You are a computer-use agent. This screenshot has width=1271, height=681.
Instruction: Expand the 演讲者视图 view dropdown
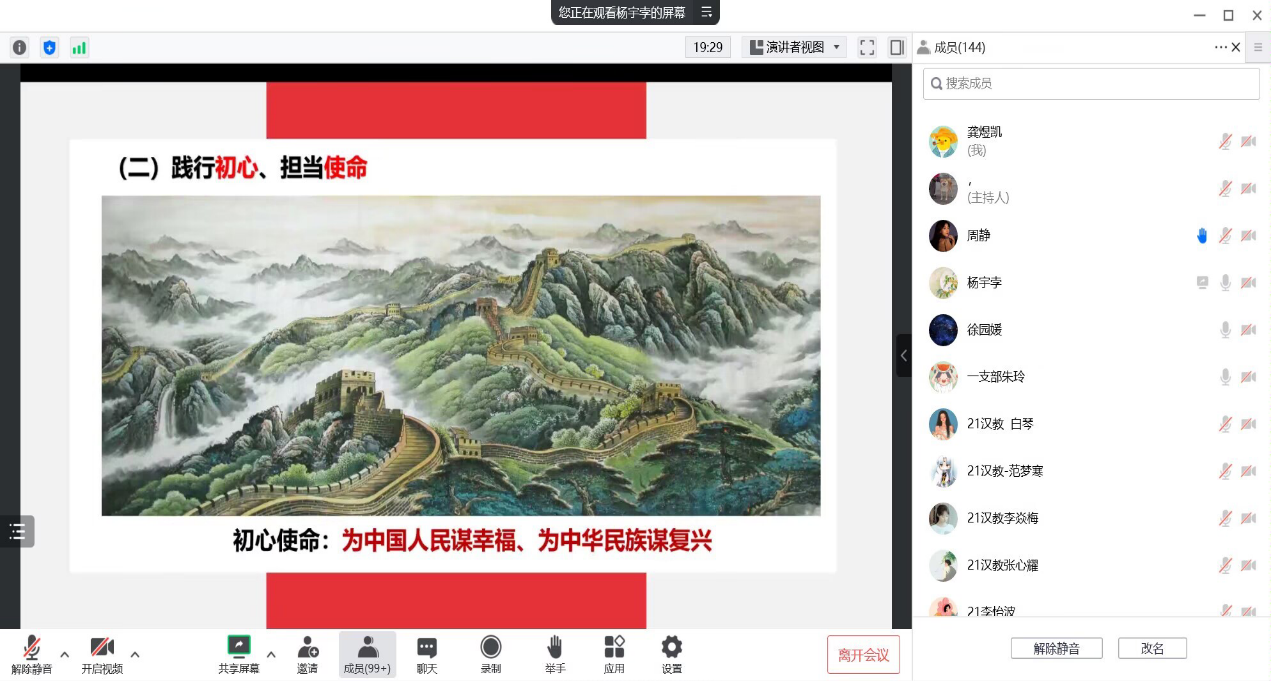pos(794,47)
